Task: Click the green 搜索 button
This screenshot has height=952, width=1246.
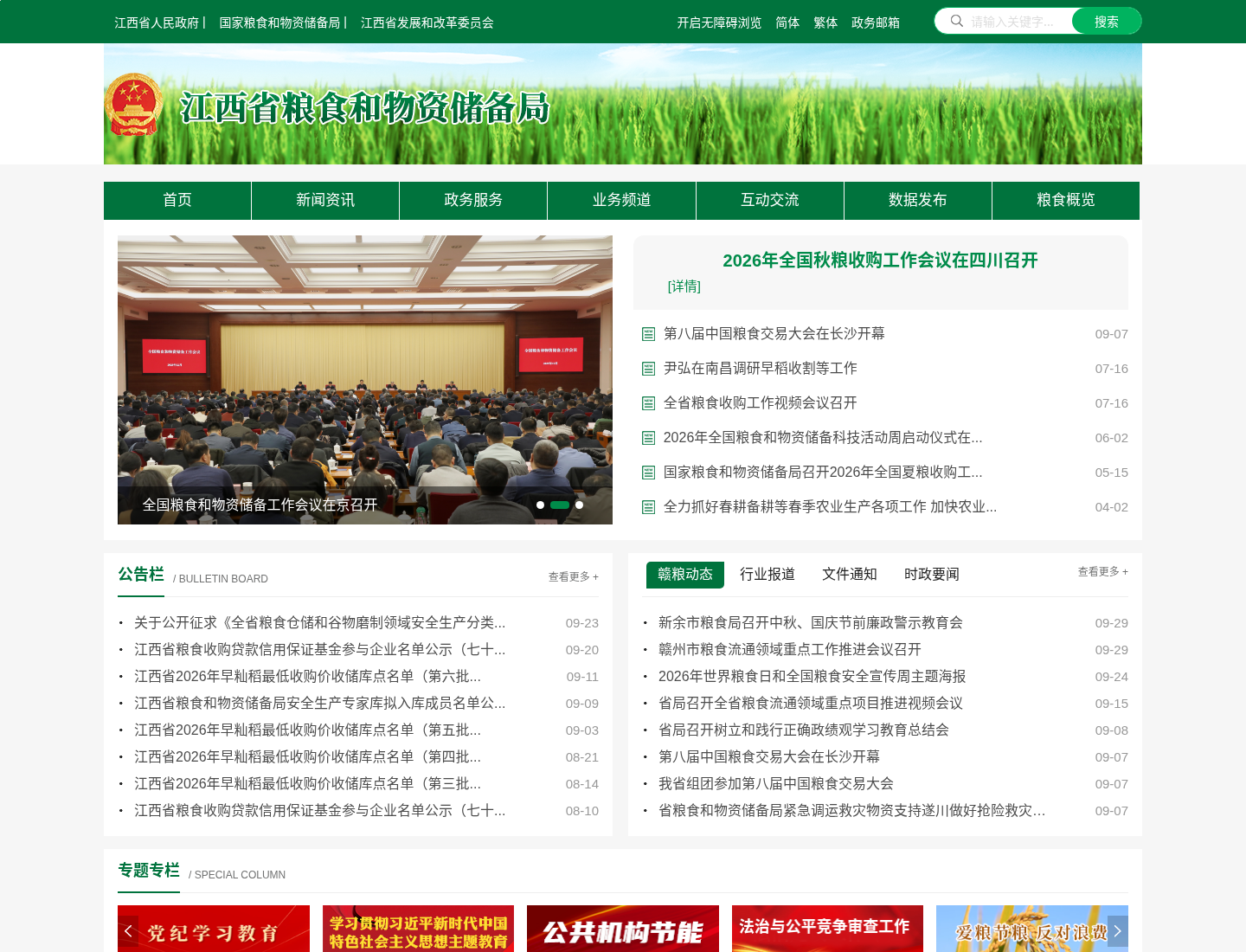Action: [1107, 21]
